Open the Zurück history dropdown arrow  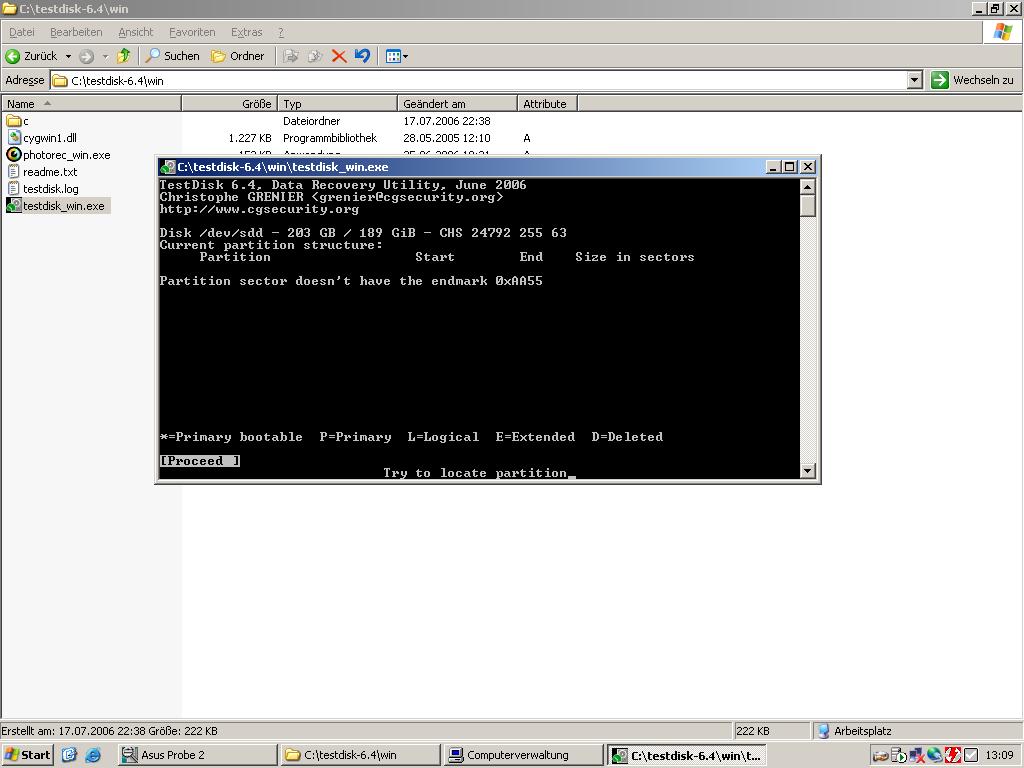tap(68, 57)
